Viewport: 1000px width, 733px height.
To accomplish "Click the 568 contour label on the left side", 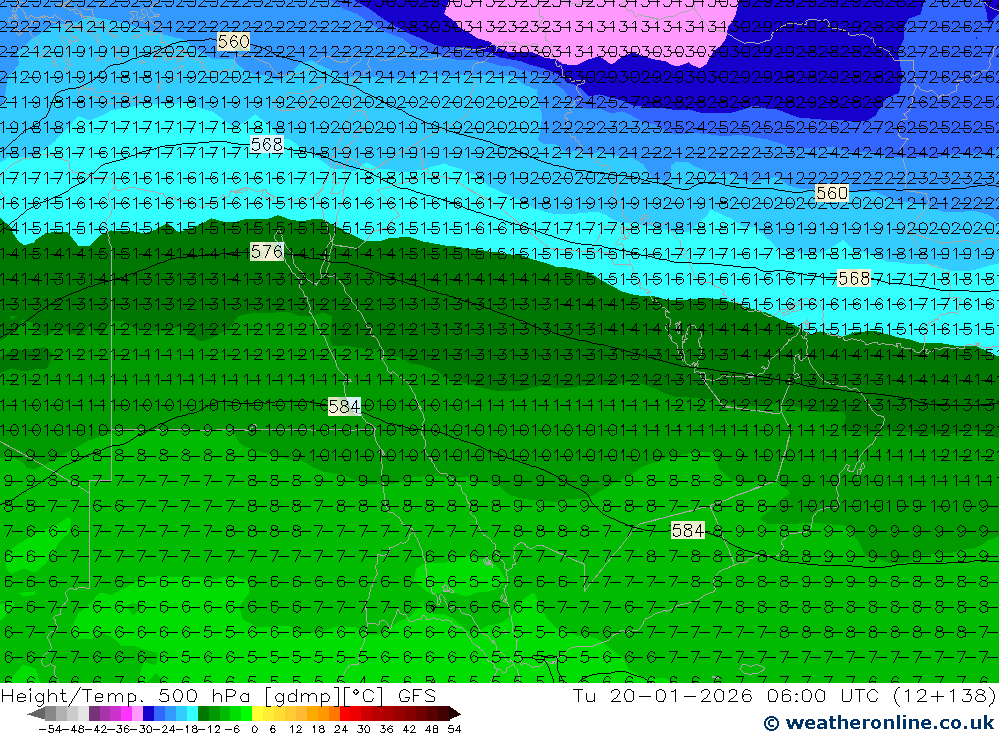I will (267, 145).
